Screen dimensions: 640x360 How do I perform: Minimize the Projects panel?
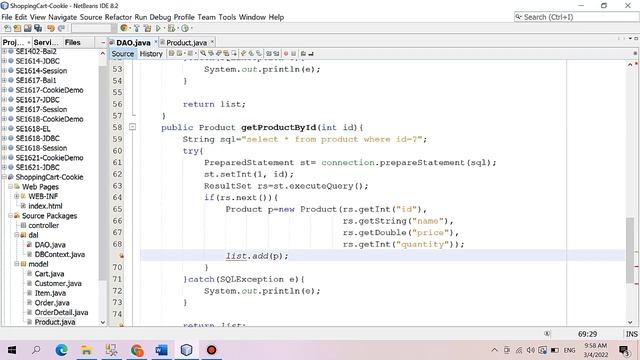tap(102, 42)
